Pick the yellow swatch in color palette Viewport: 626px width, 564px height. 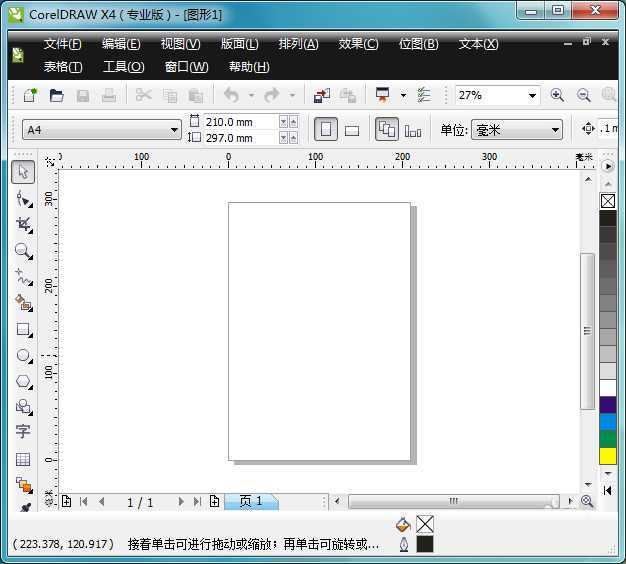608,456
